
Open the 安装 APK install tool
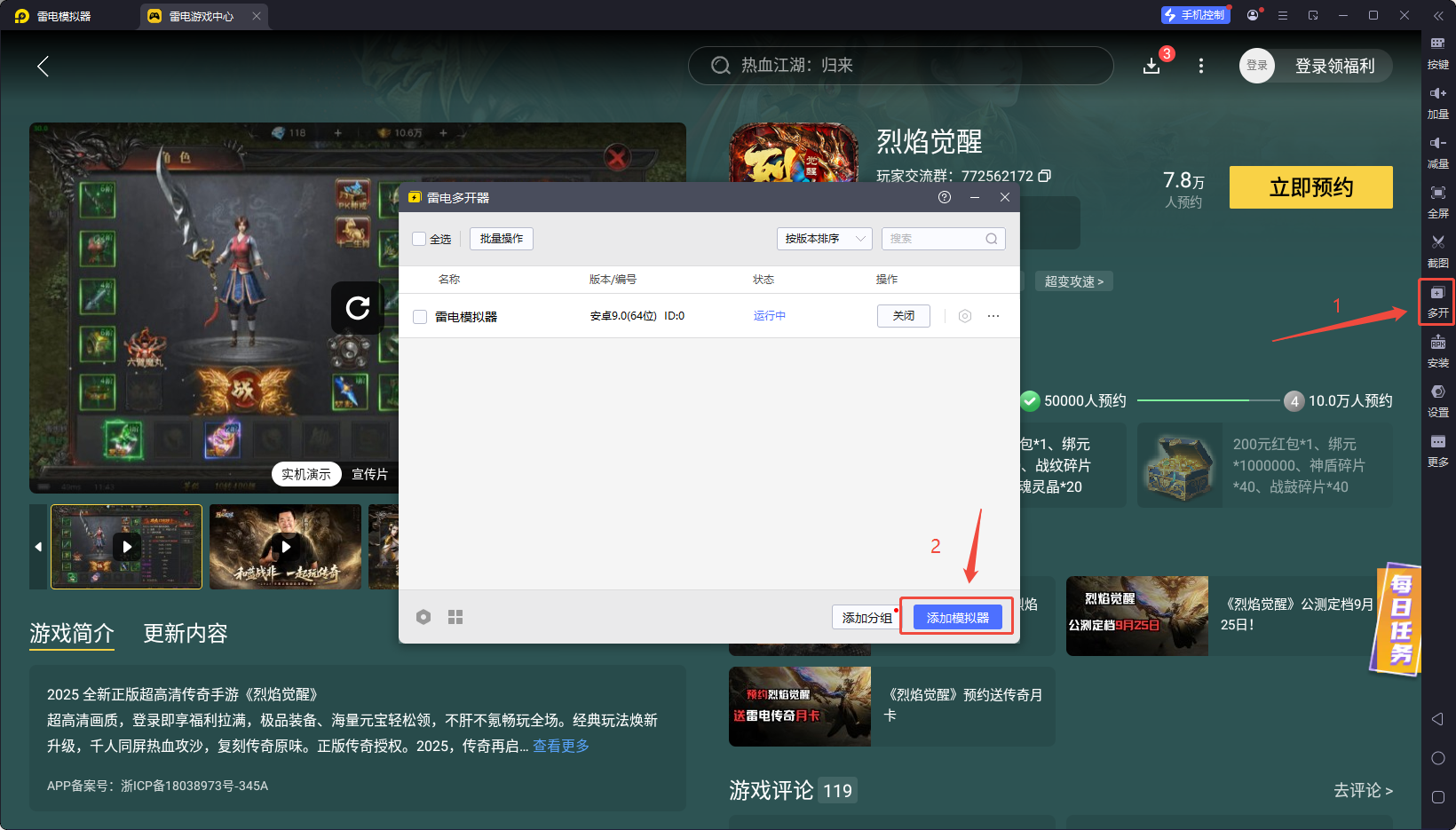coord(1437,352)
